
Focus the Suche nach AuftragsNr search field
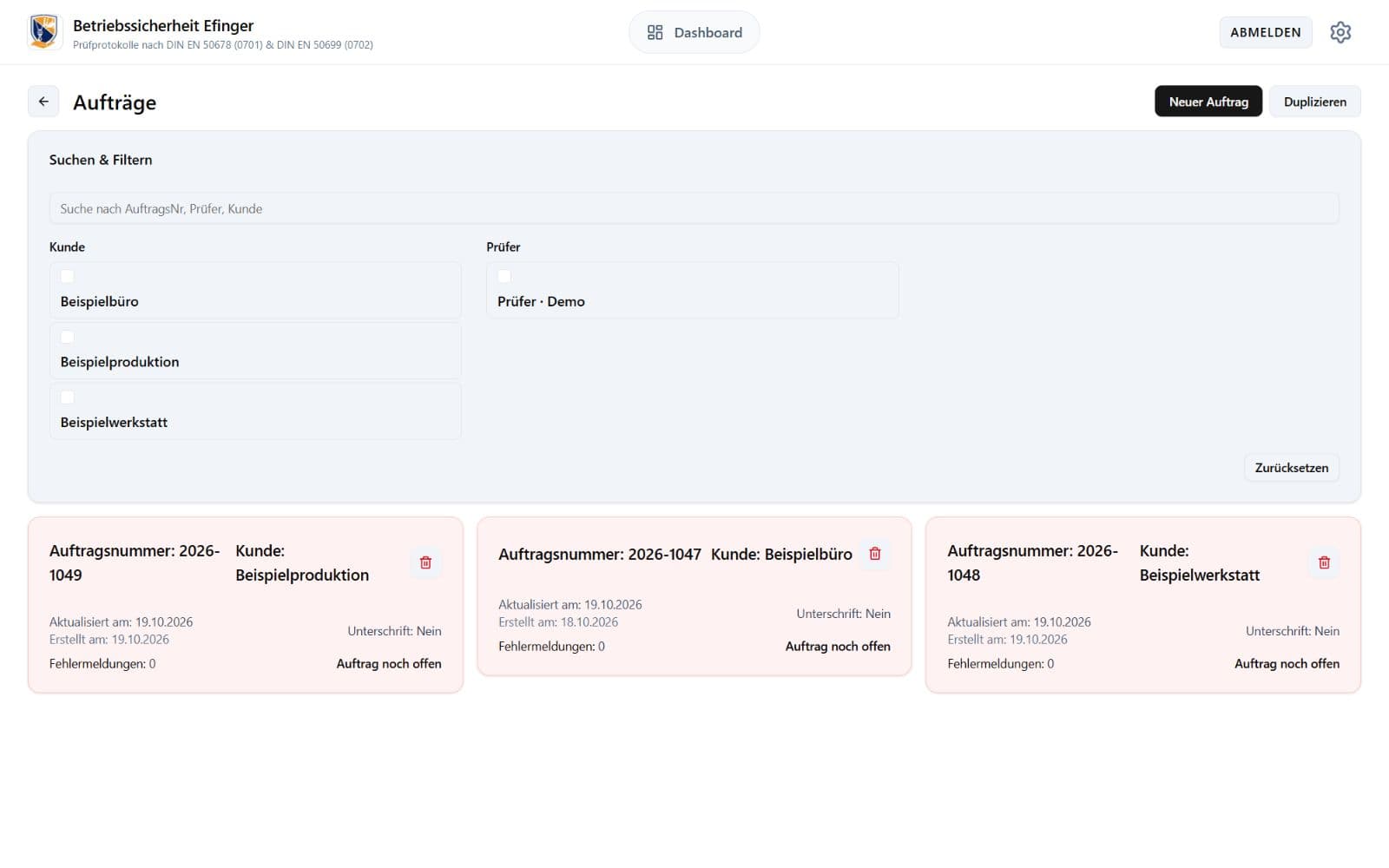point(694,208)
